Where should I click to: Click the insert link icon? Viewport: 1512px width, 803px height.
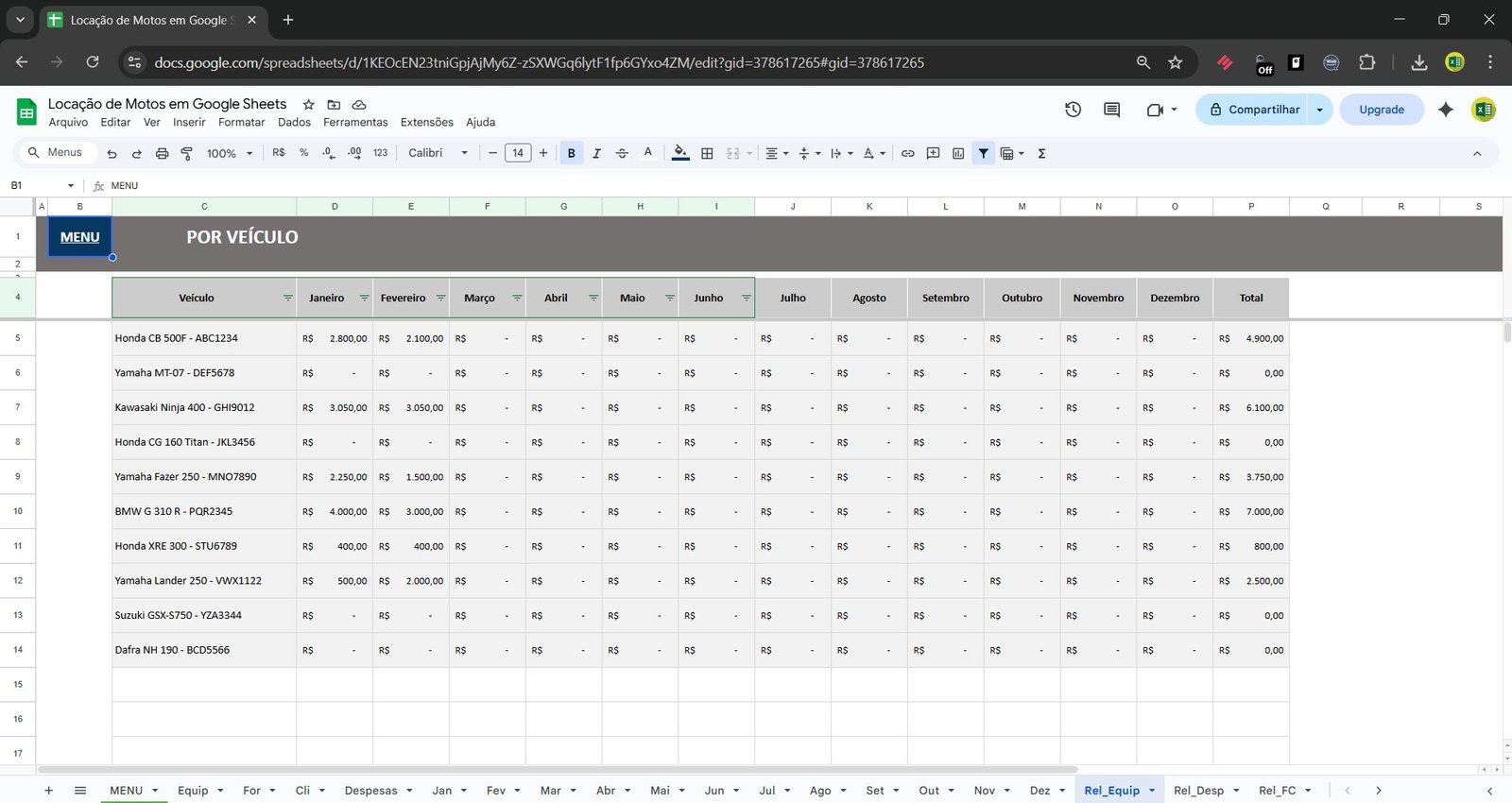(x=907, y=153)
